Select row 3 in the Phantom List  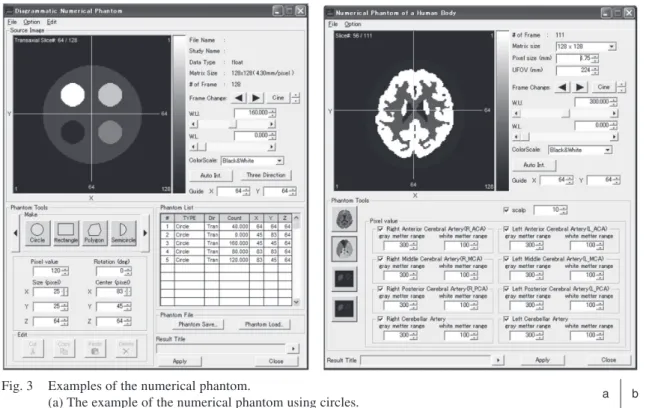(x=226, y=243)
